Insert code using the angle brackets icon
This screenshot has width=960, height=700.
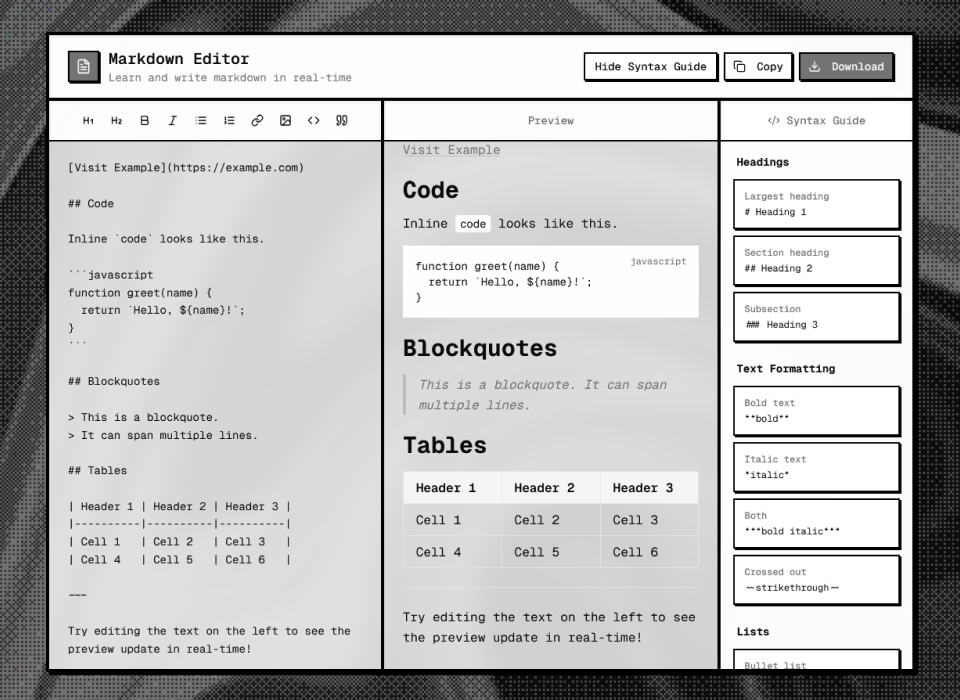[313, 121]
